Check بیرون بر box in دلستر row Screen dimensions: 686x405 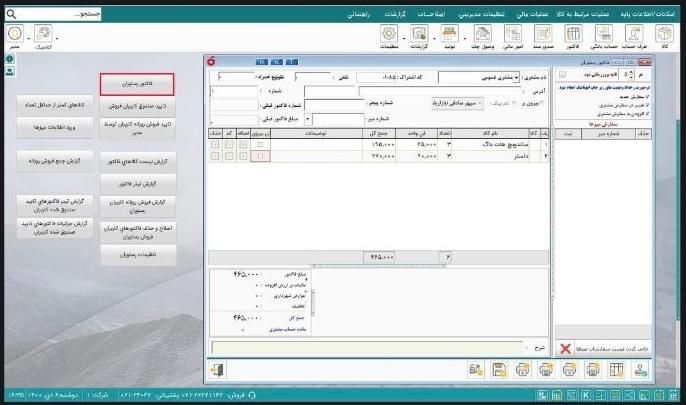point(261,157)
